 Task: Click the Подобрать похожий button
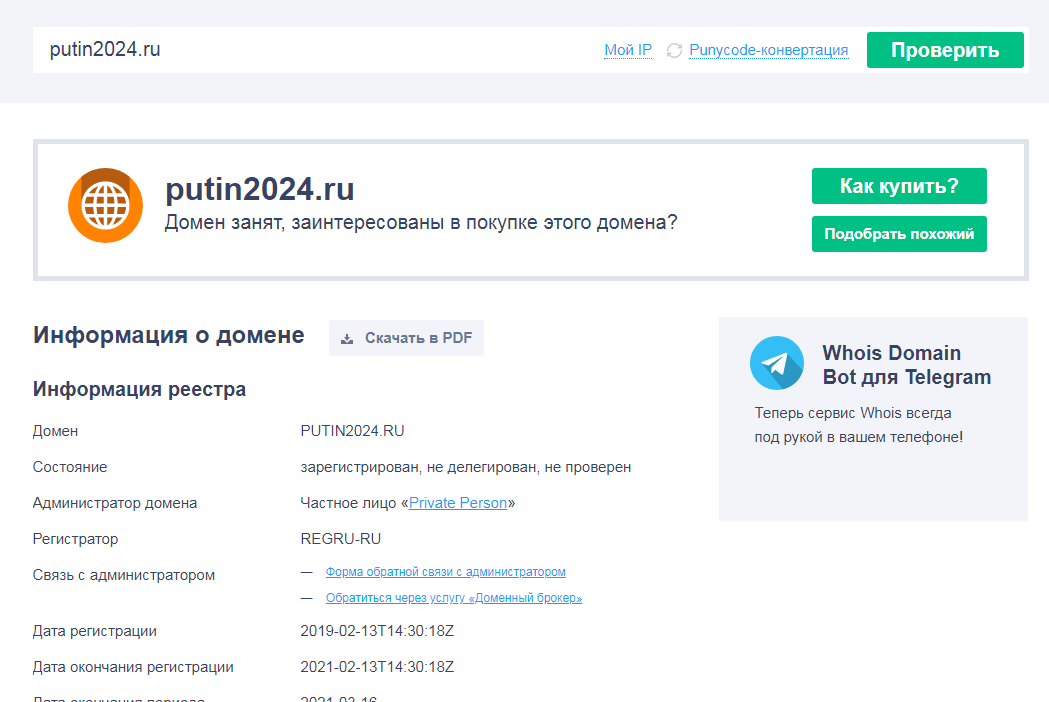(899, 234)
